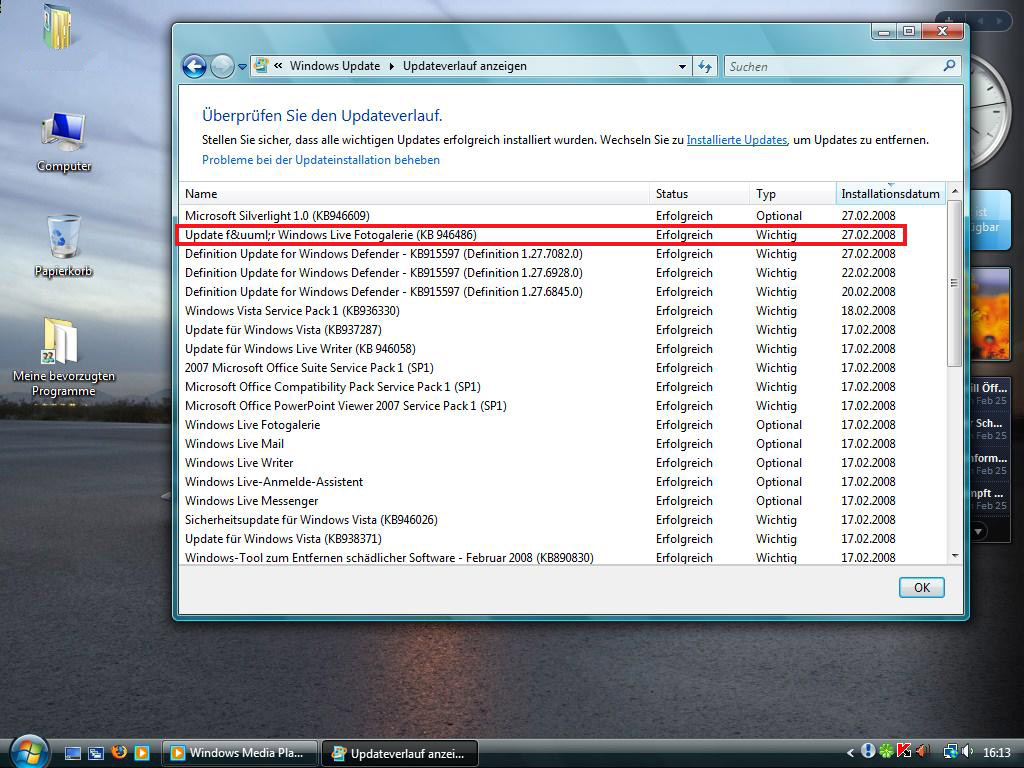Image resolution: width=1024 pixels, height=768 pixels.
Task: Select Sicherheitsupdate für Windows Vista (KB946026)
Action: 562,520
